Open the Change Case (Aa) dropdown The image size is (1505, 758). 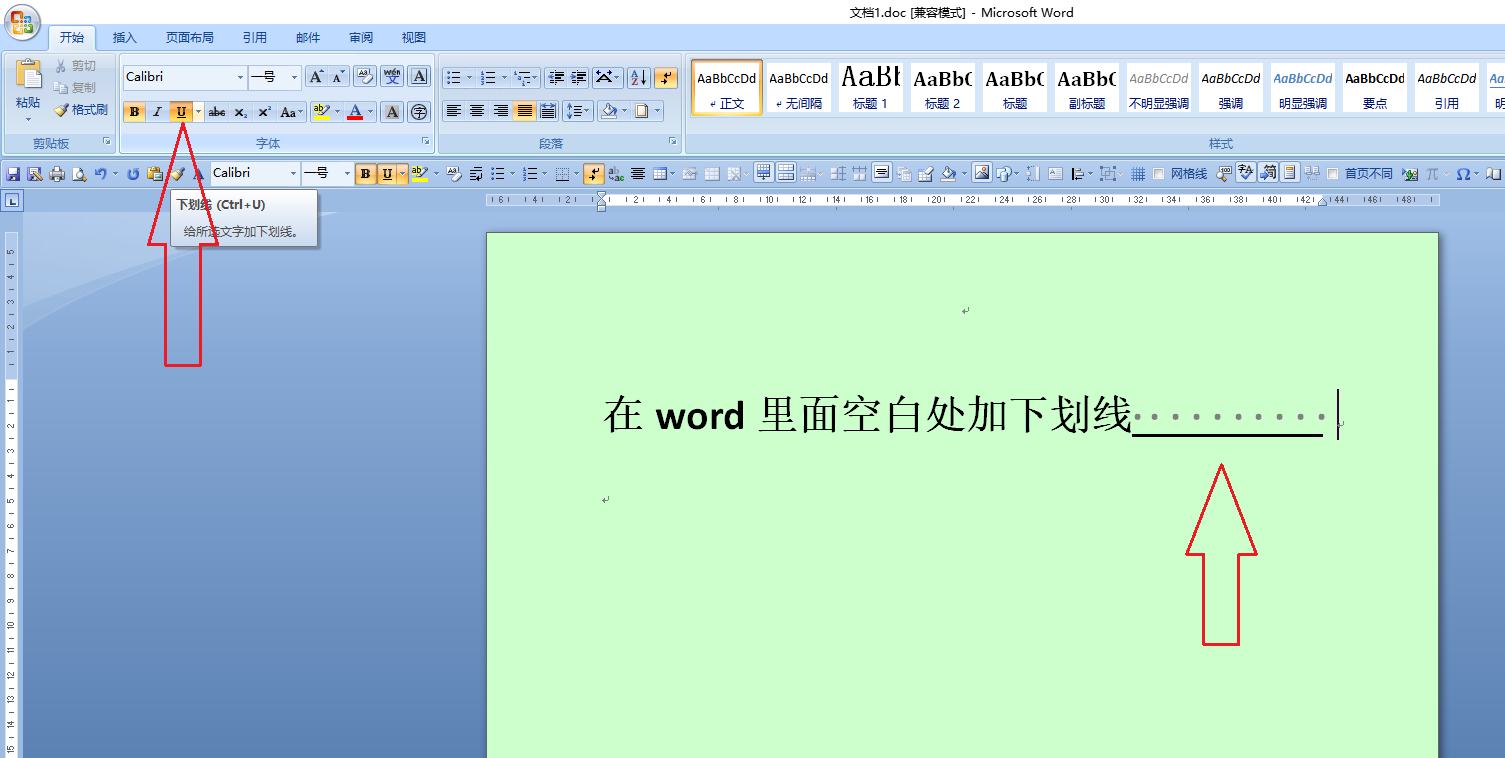(291, 111)
